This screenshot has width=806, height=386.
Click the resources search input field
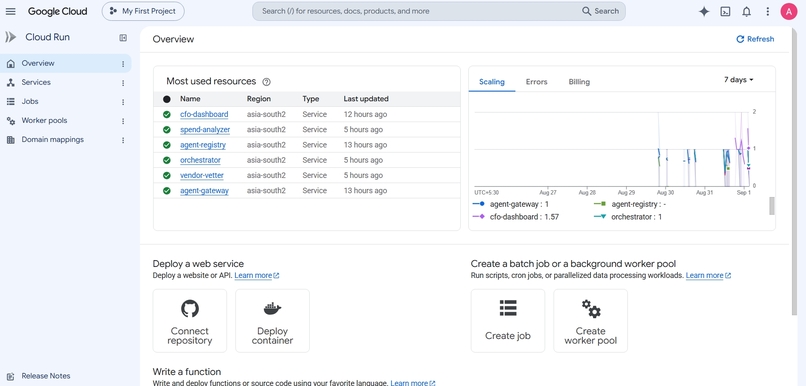(x=416, y=11)
